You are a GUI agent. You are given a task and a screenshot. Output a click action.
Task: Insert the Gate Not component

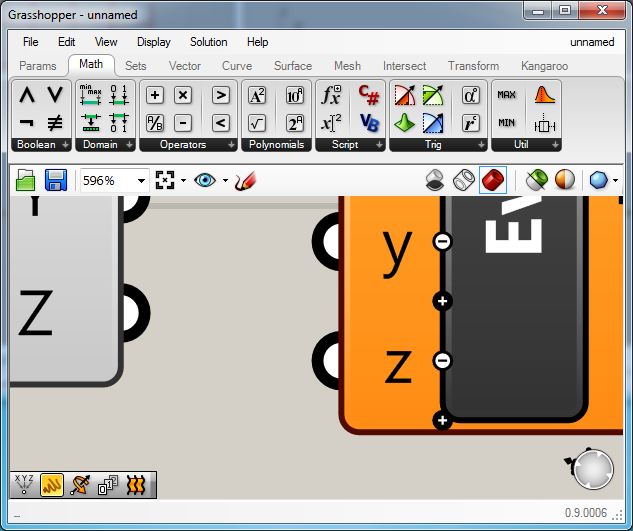click(x=27, y=123)
